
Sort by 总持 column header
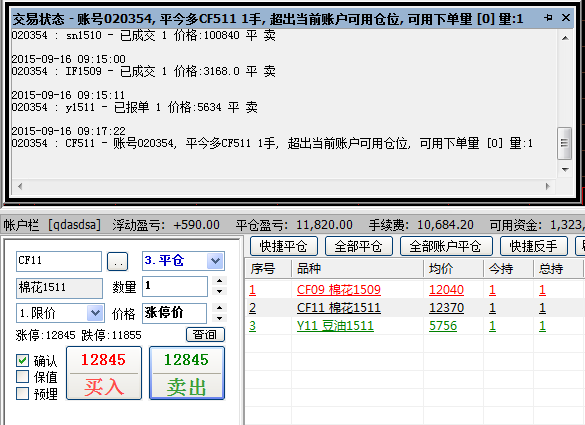point(558,269)
